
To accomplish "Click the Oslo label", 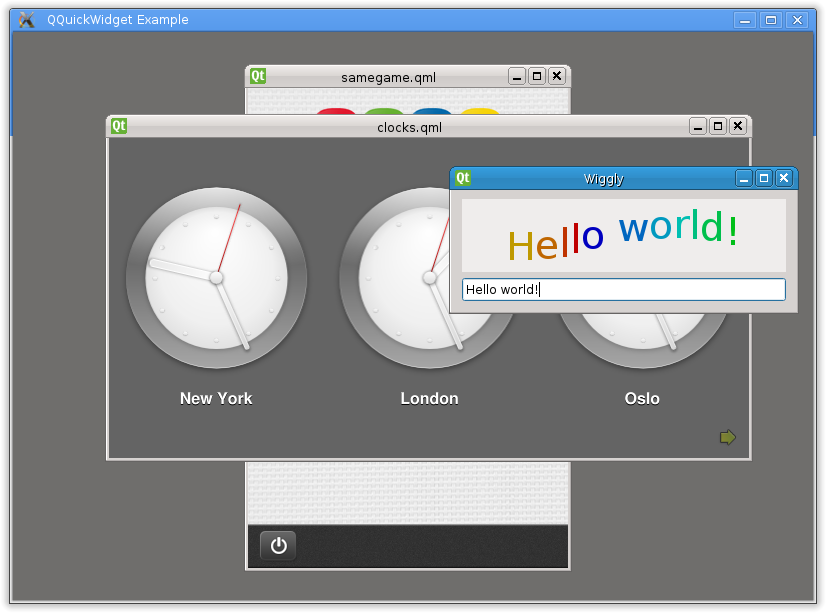I will point(642,399).
